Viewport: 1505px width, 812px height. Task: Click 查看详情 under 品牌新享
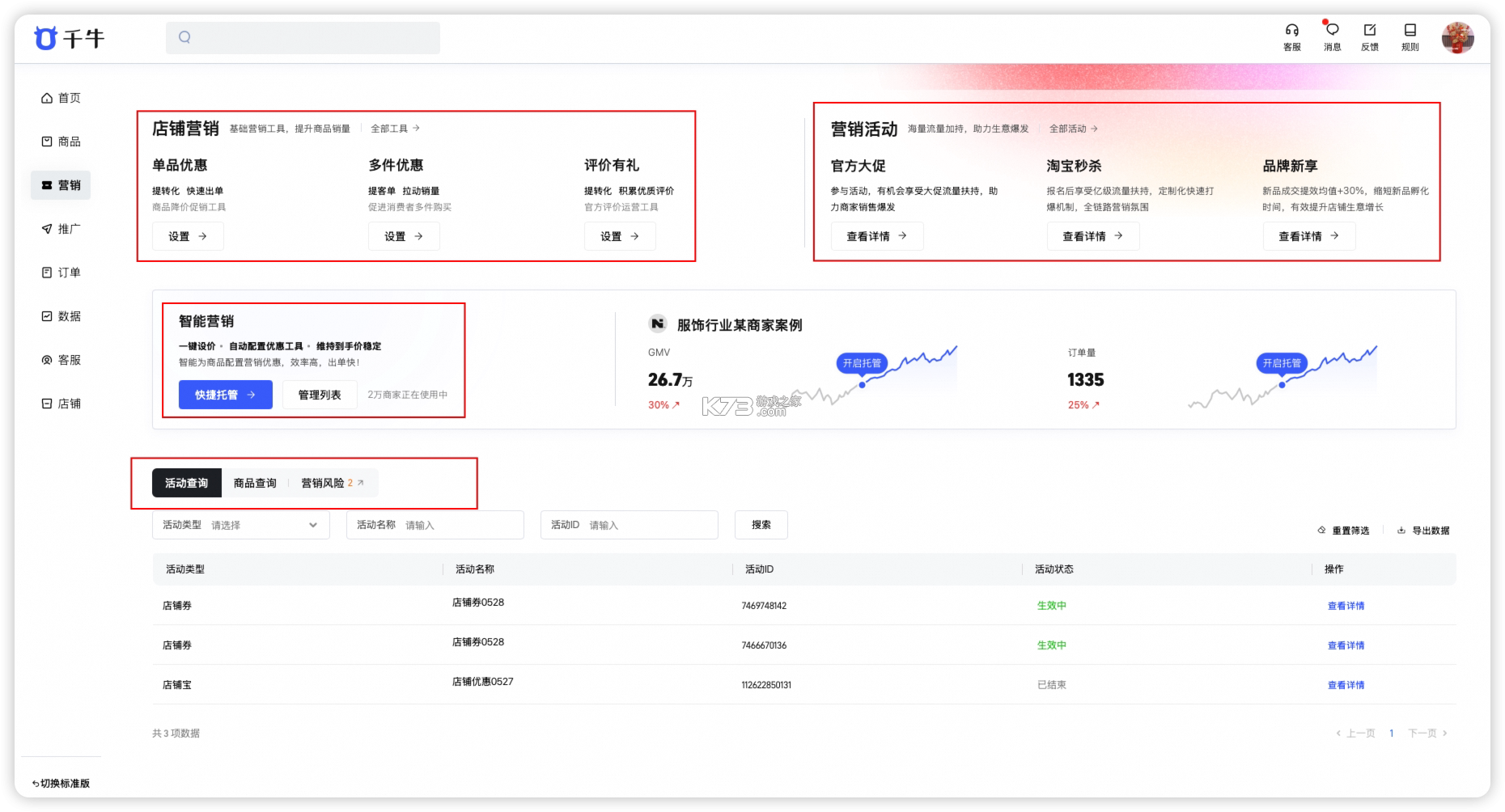pos(1309,236)
